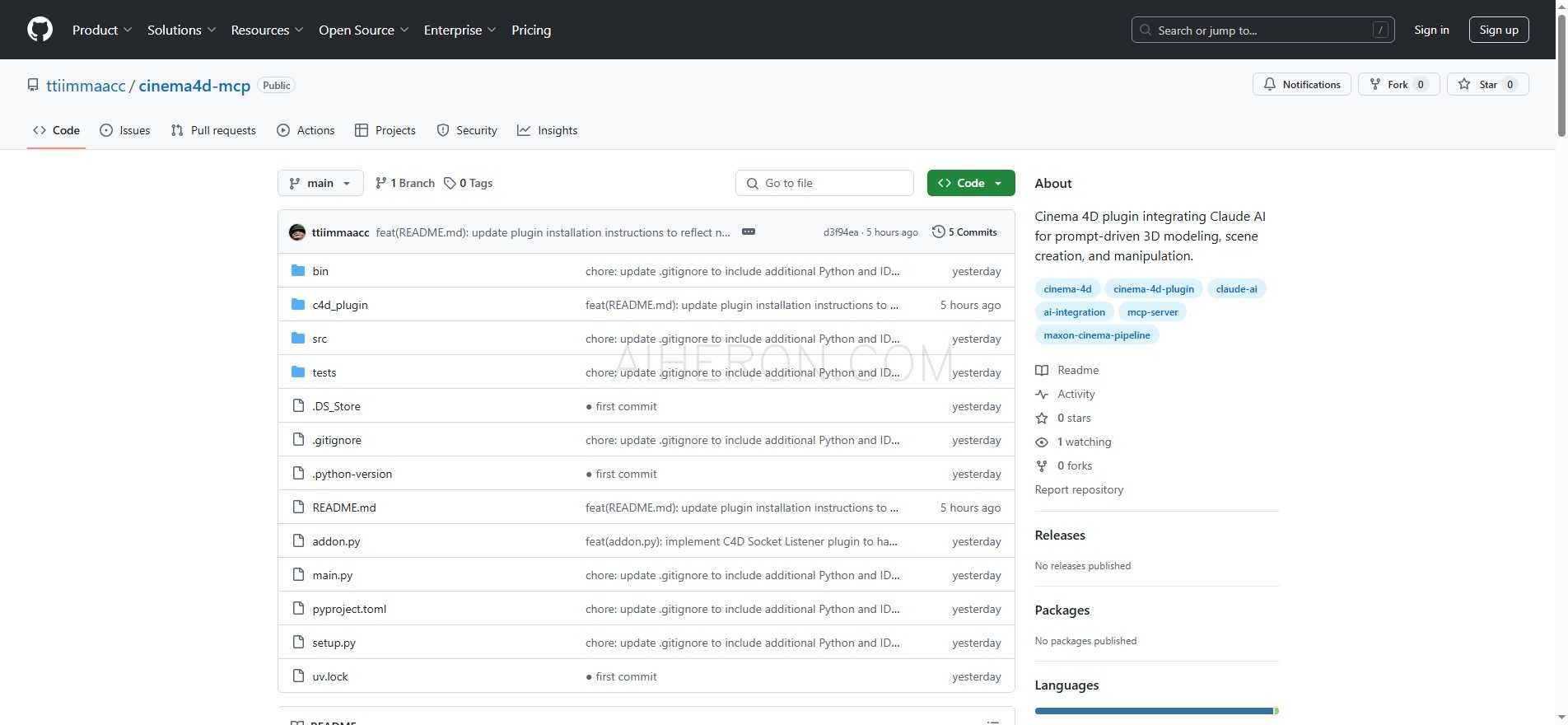Image resolution: width=1568 pixels, height=725 pixels.
Task: Open the Product dropdown menu
Action: 102,30
